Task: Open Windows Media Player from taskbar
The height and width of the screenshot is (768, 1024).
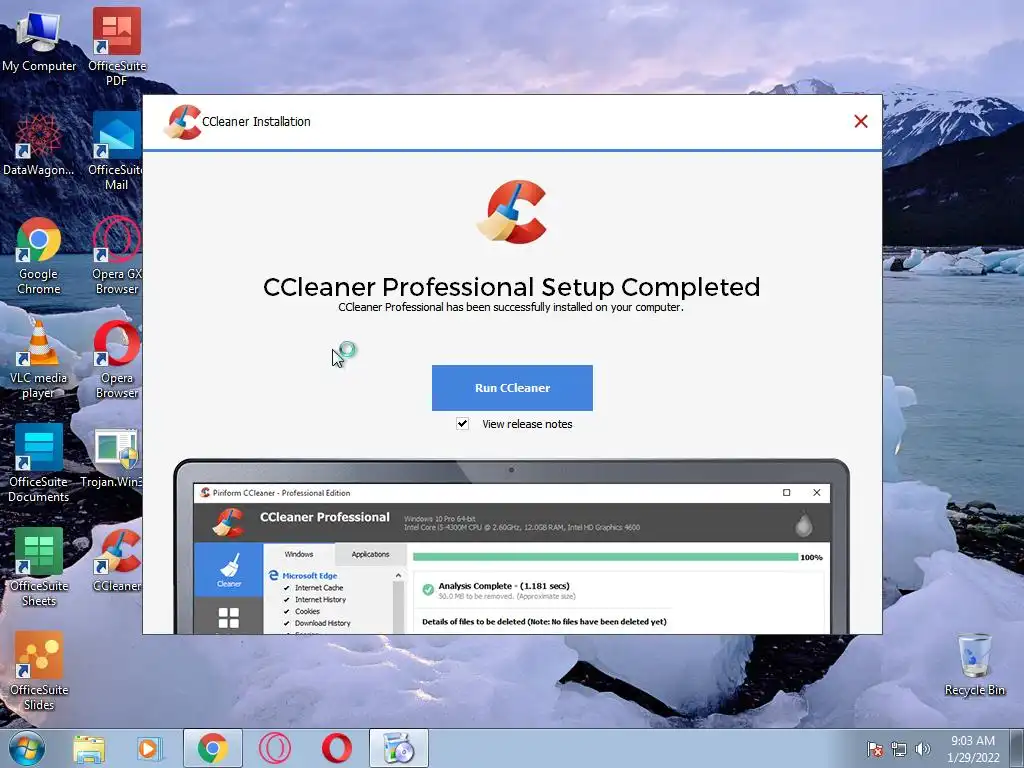Action: pyautogui.click(x=150, y=748)
